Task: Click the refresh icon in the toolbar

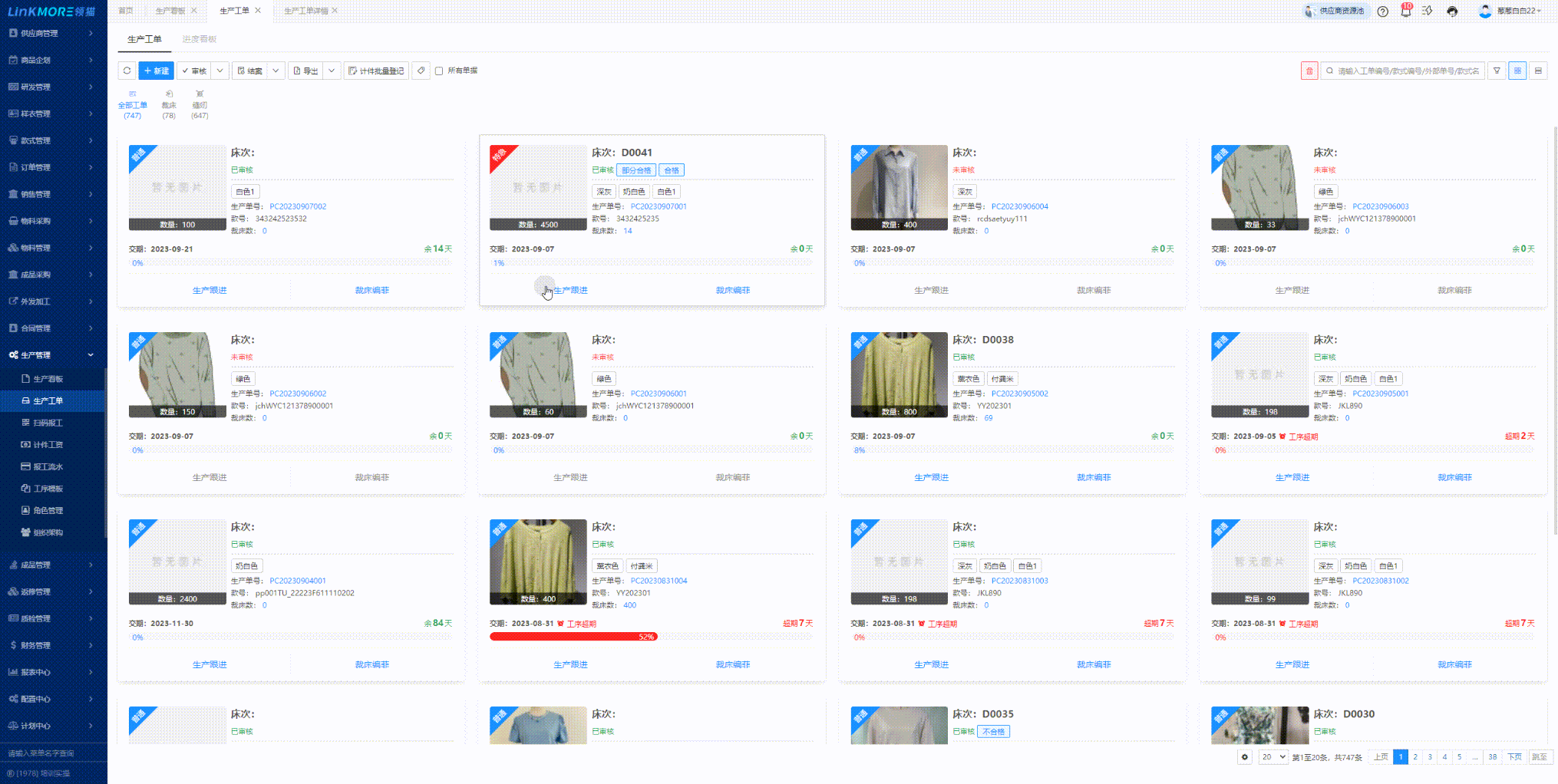Action: click(x=127, y=71)
